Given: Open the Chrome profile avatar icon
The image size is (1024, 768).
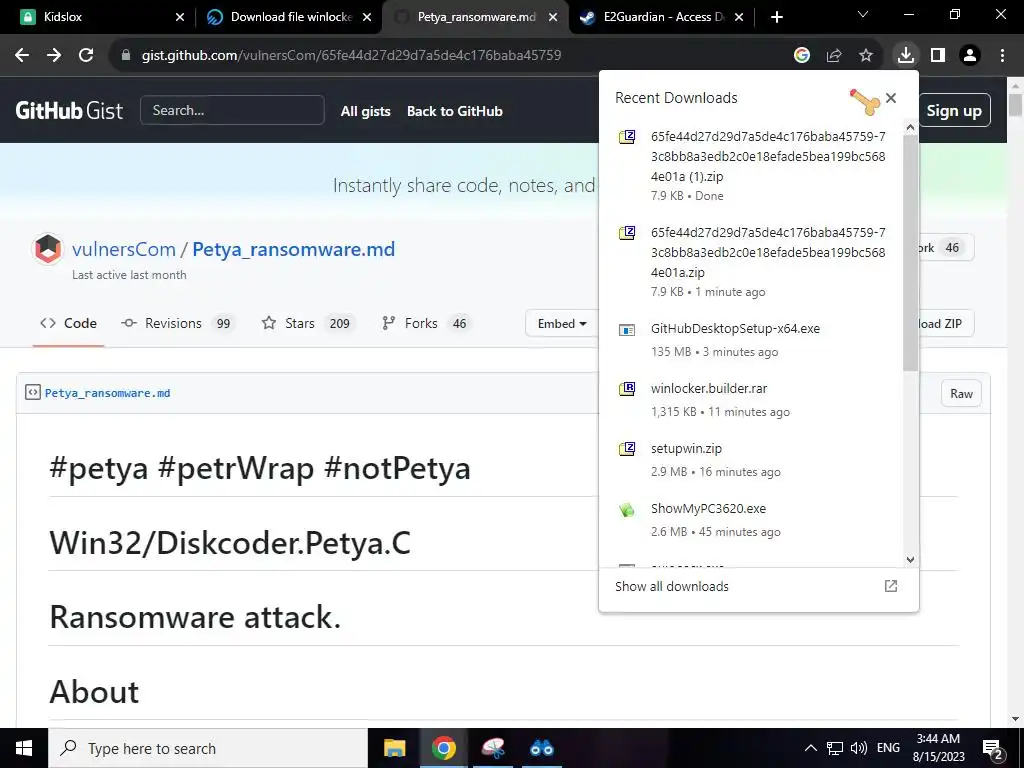Looking at the screenshot, I should tap(970, 56).
